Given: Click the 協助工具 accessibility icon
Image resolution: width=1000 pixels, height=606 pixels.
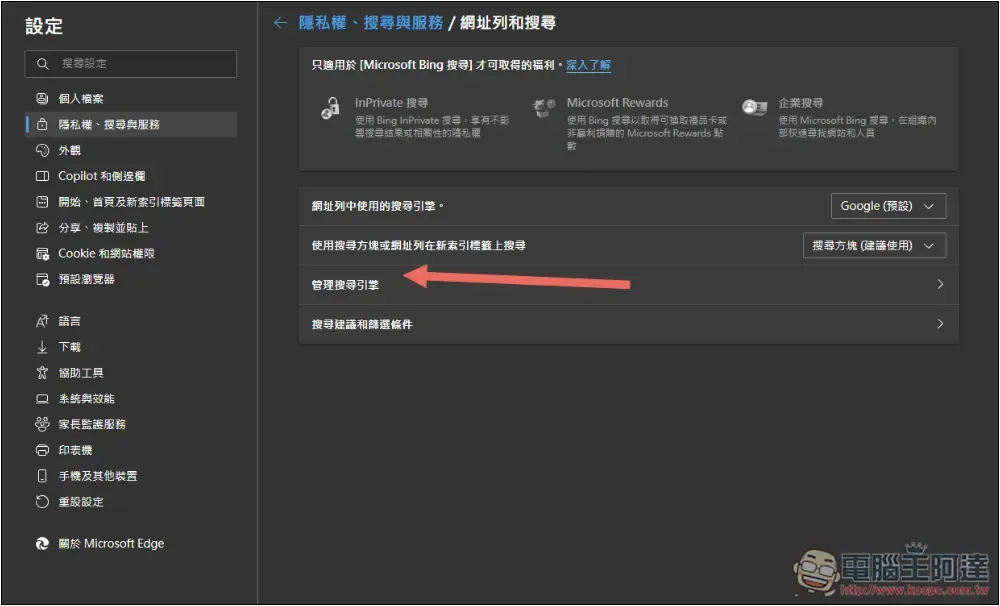Looking at the screenshot, I should [x=42, y=373].
